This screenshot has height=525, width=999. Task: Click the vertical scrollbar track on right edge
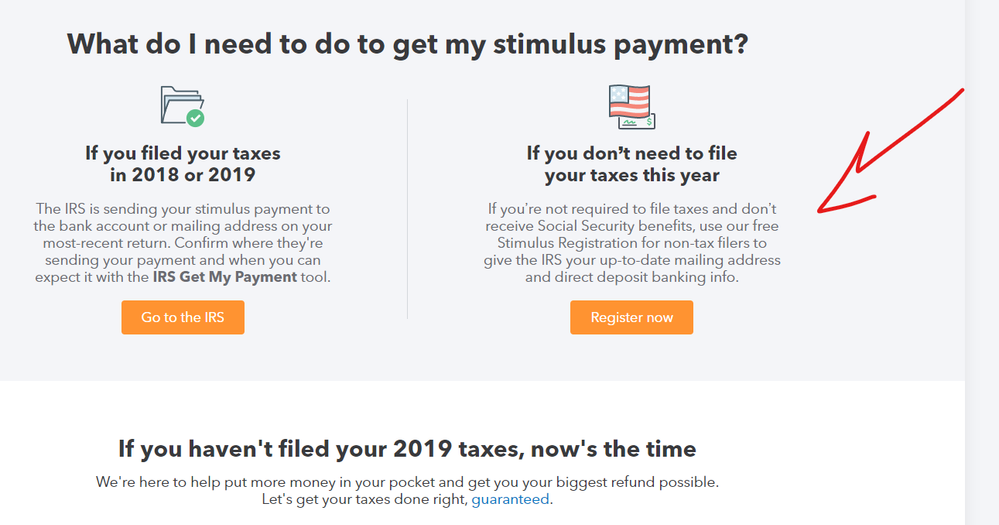coord(982,262)
